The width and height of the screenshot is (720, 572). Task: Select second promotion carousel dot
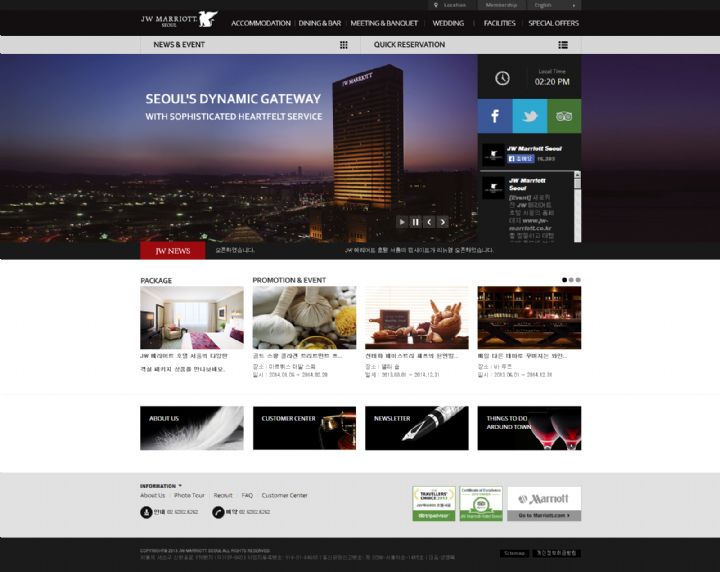(571, 280)
